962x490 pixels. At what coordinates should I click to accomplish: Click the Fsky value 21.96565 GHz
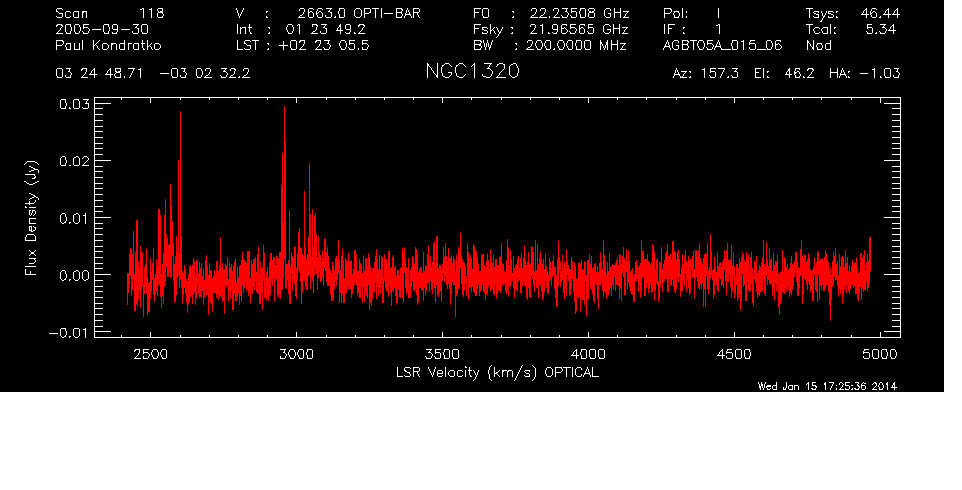coord(579,29)
